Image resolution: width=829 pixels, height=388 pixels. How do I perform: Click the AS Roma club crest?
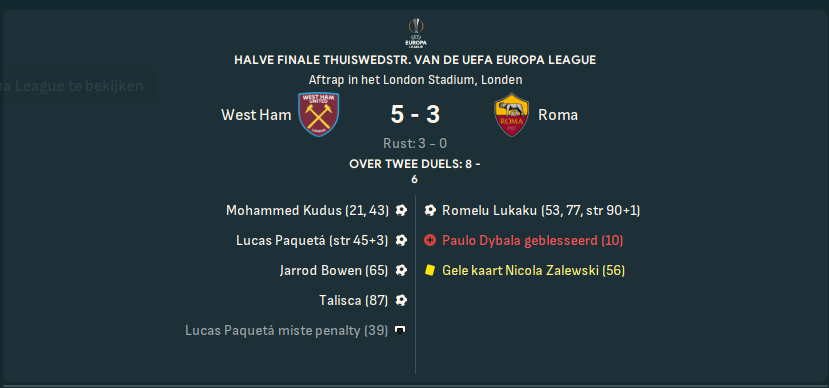(x=511, y=115)
